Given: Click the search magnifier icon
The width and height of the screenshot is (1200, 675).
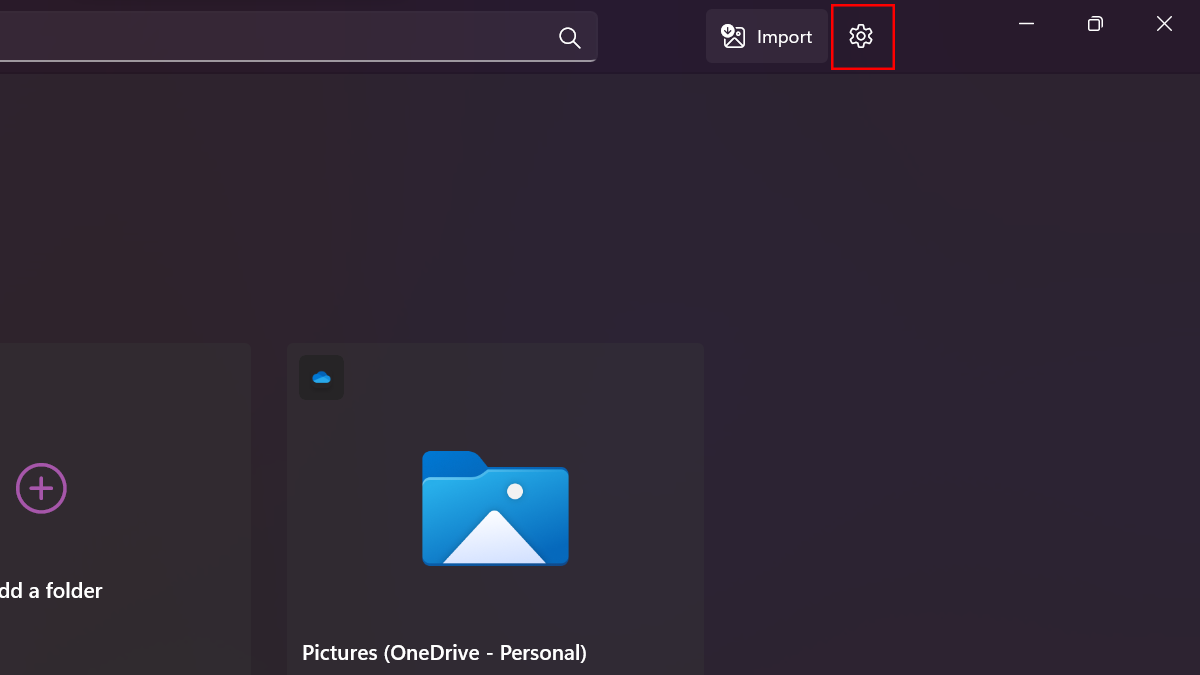Looking at the screenshot, I should point(570,37).
